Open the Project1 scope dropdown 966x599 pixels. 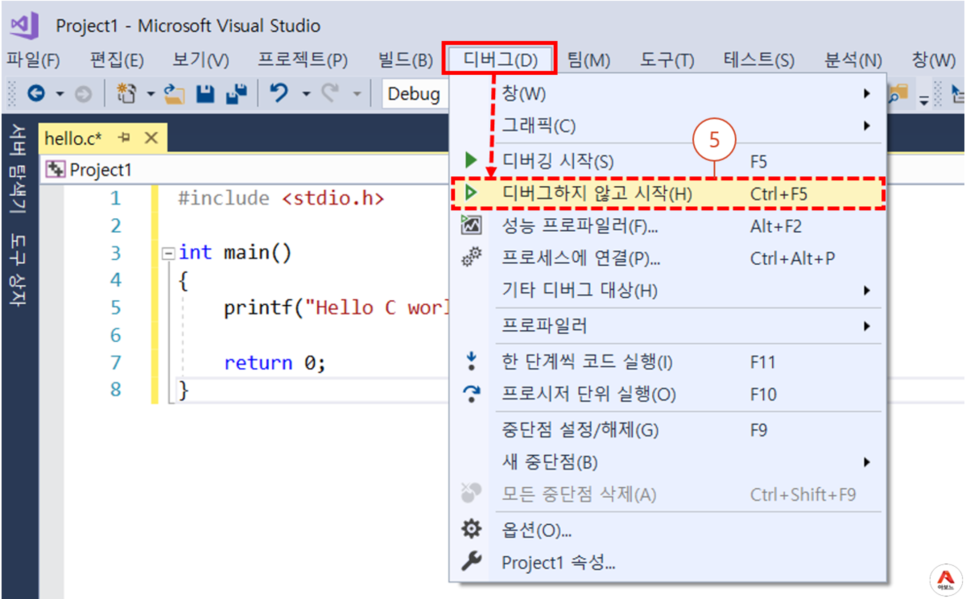click(246, 169)
